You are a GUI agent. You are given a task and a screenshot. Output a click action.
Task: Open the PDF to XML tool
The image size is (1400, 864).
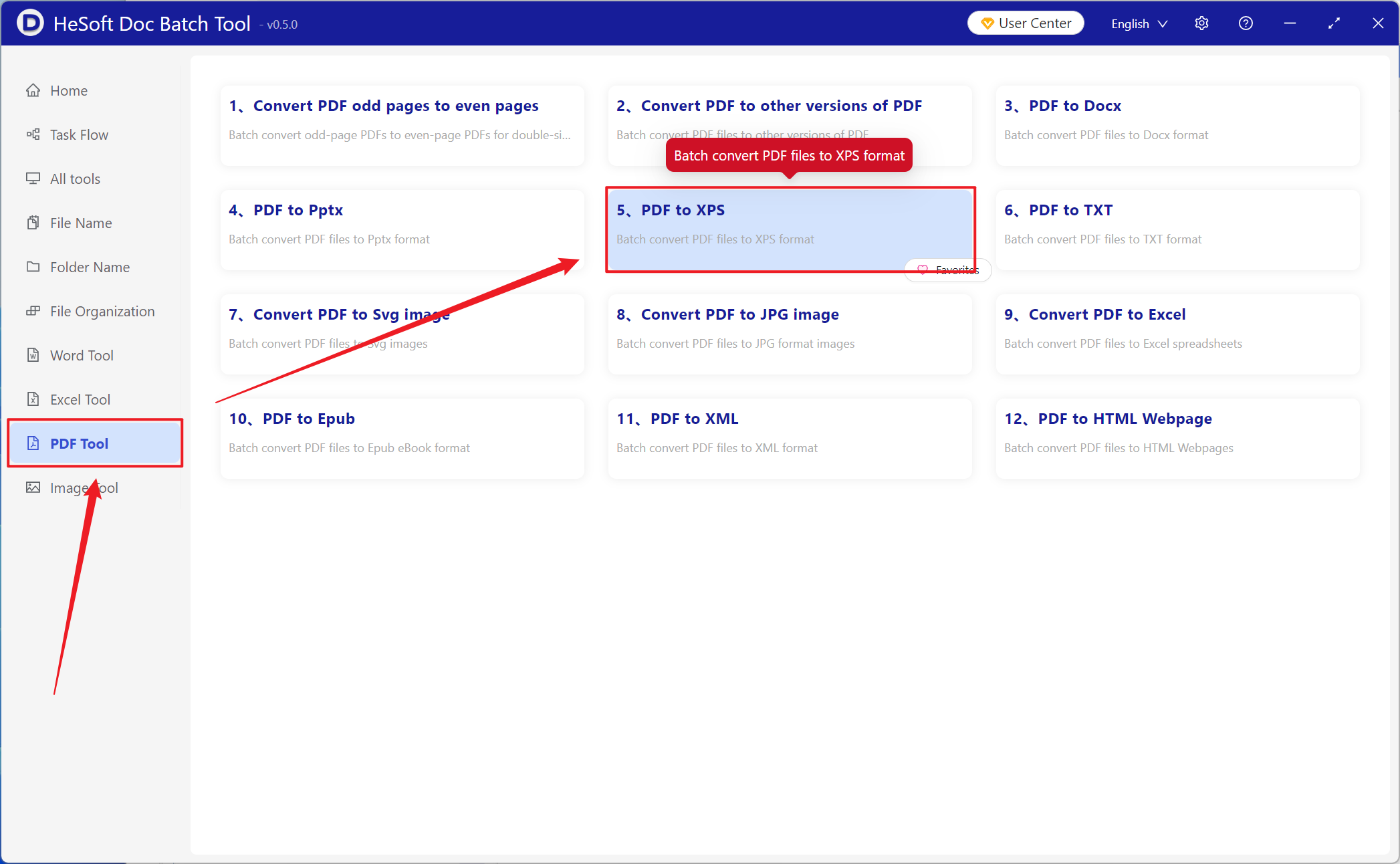(790, 439)
